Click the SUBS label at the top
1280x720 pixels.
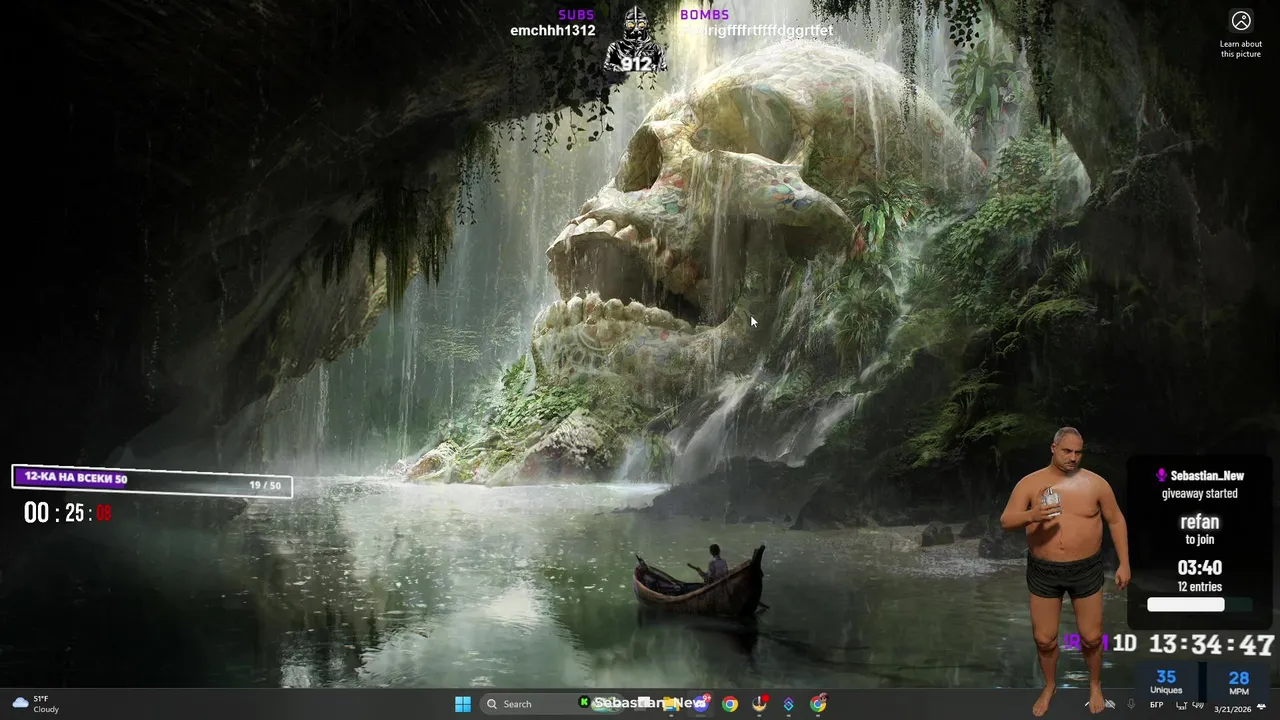tap(576, 14)
